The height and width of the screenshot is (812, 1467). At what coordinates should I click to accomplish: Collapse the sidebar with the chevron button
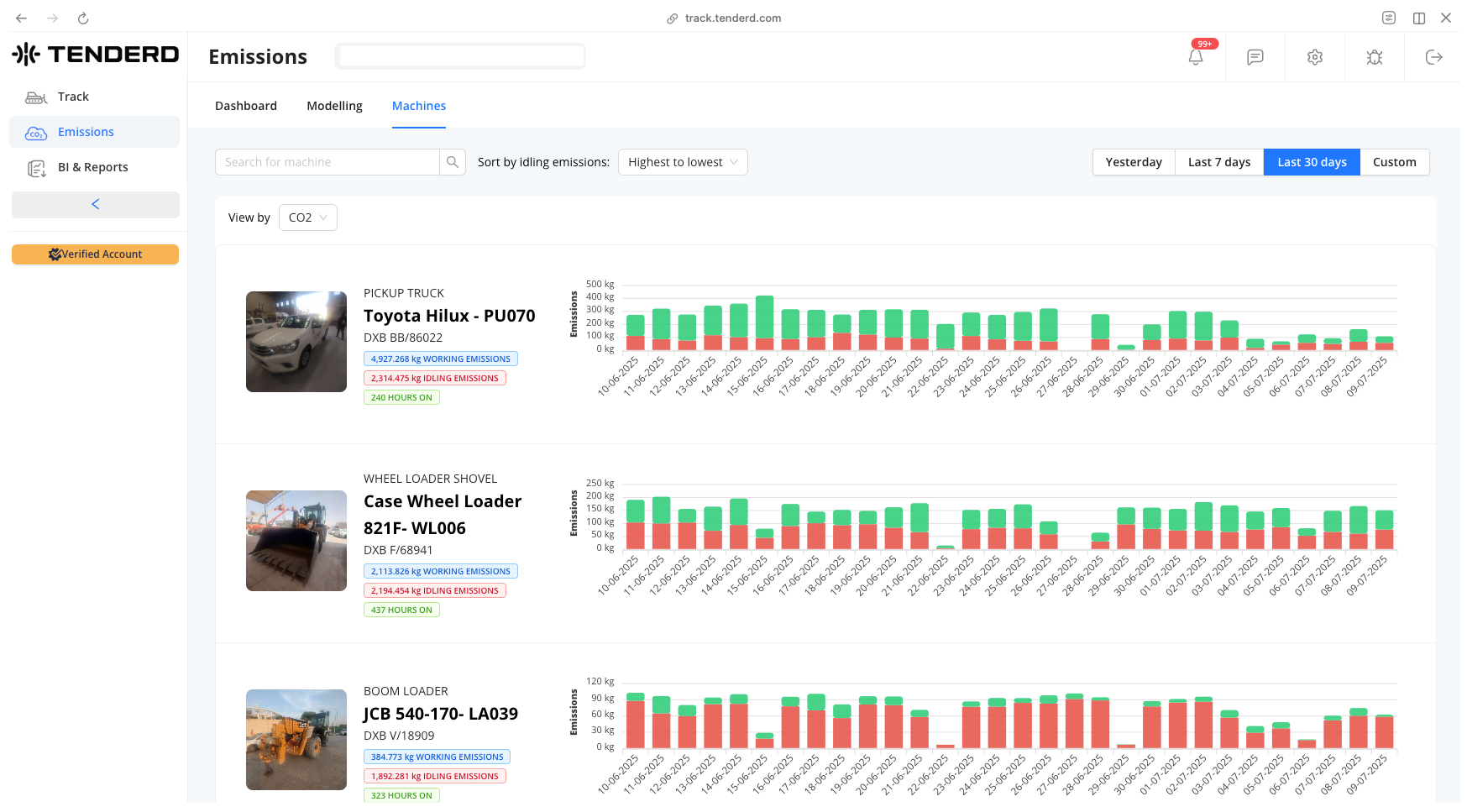(96, 204)
